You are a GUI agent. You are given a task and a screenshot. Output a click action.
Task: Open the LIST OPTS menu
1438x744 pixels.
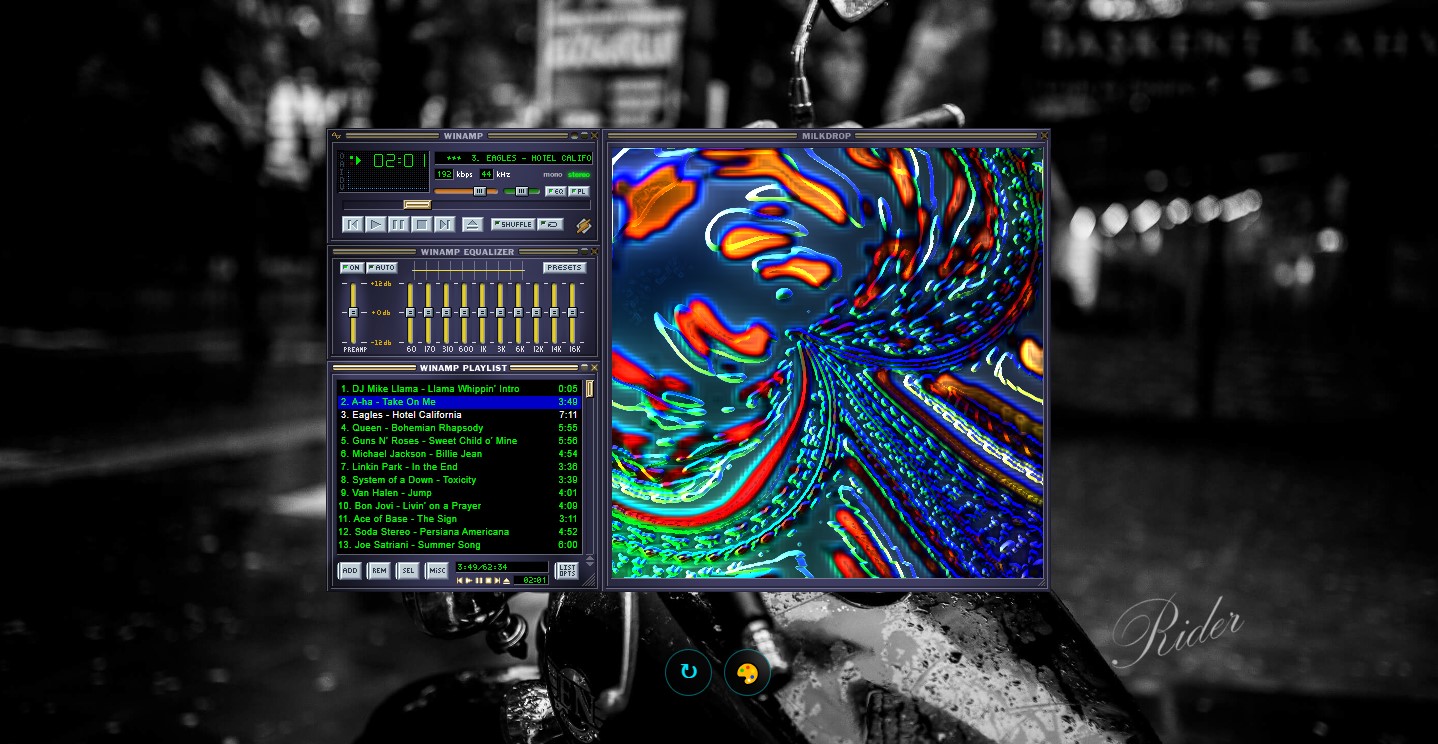pyautogui.click(x=566, y=571)
